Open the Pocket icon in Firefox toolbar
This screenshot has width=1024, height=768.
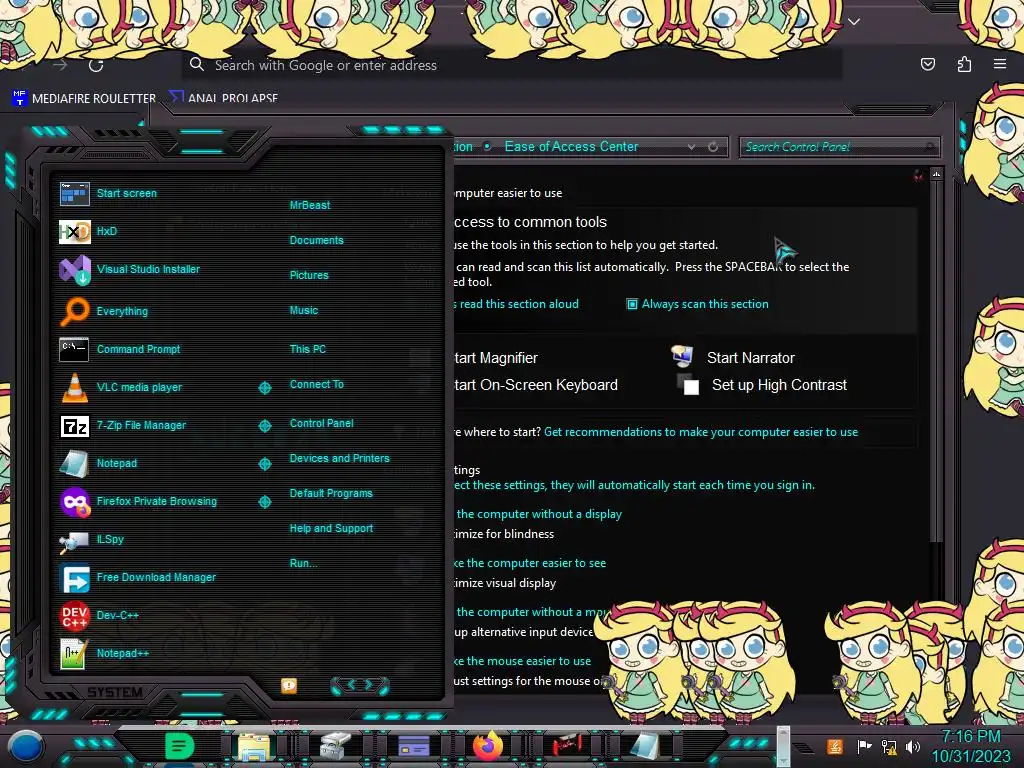927,64
